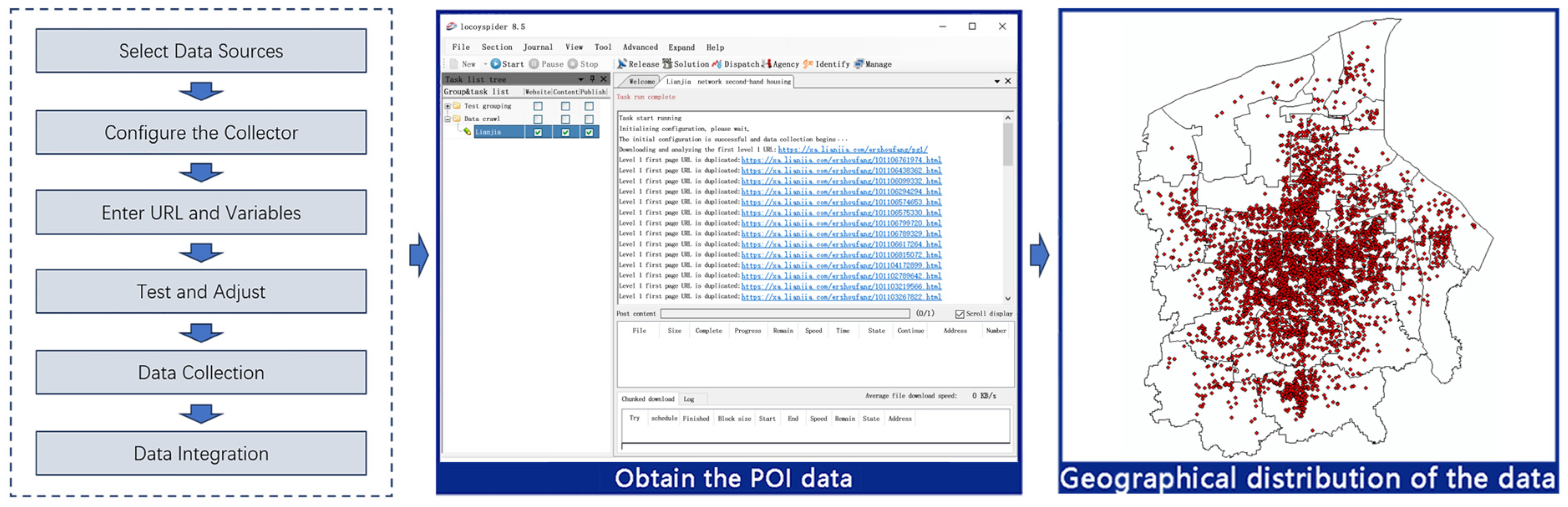Disable the Scroll display checkbox
Image resolution: width=1568 pixels, height=507 pixels.
click(x=959, y=314)
